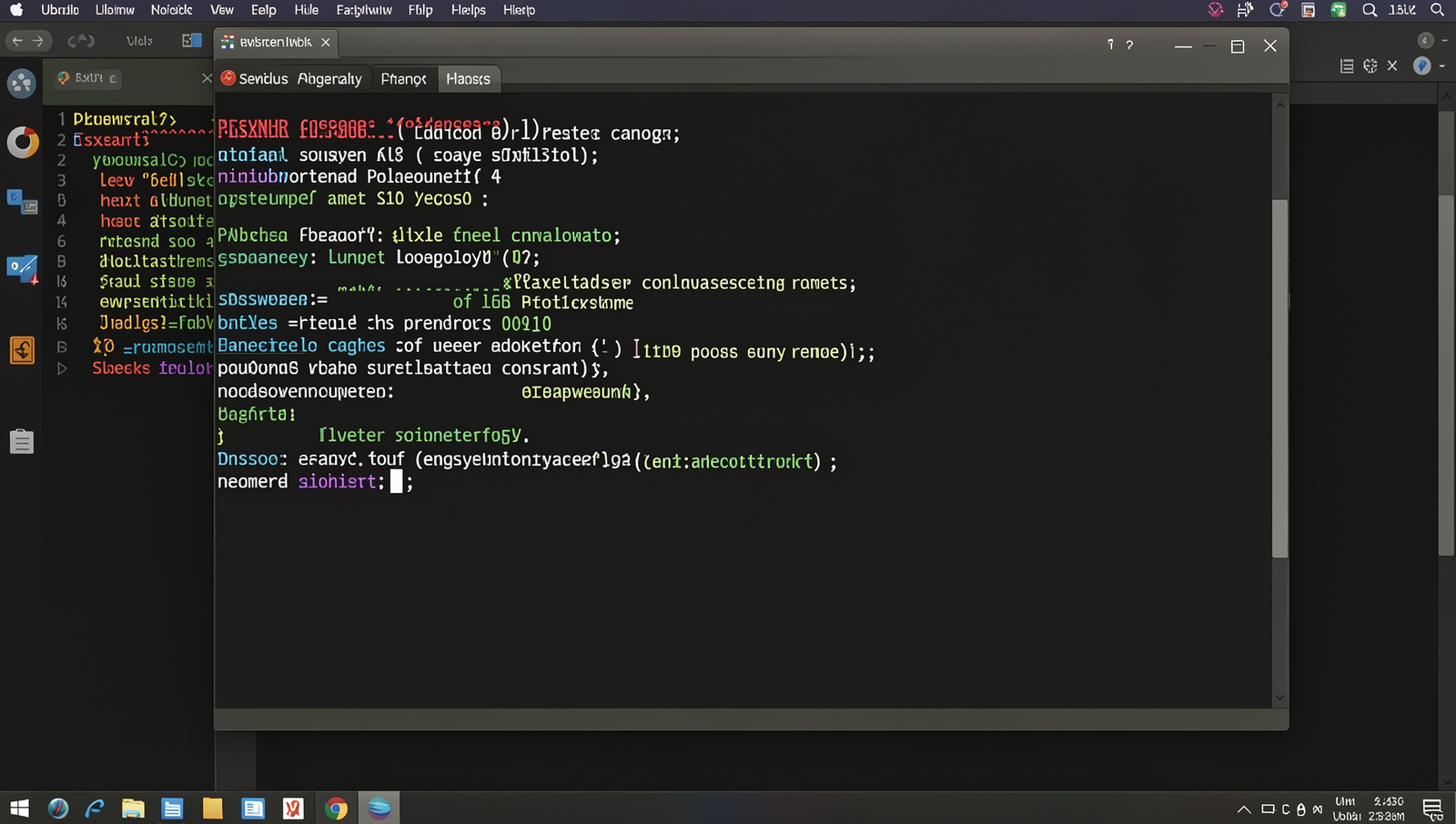
Task: Click the line starting with Dnssoo
Action: [x=527, y=460]
